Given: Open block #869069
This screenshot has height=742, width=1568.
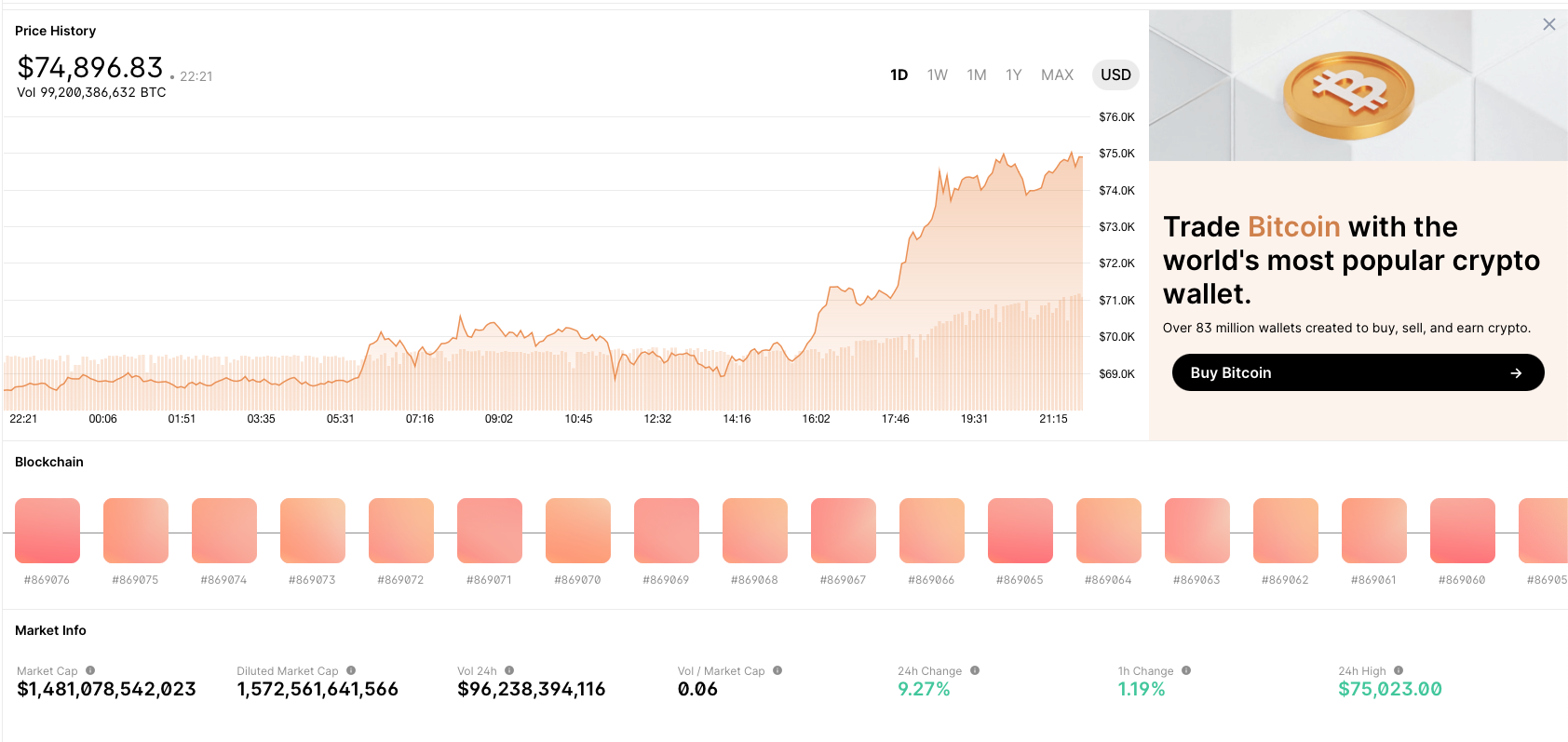Looking at the screenshot, I should click(667, 531).
